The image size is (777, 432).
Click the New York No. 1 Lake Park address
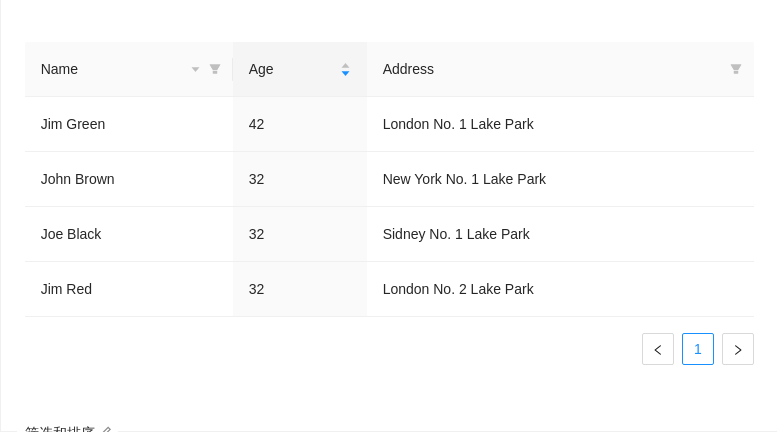pyautogui.click(x=464, y=179)
